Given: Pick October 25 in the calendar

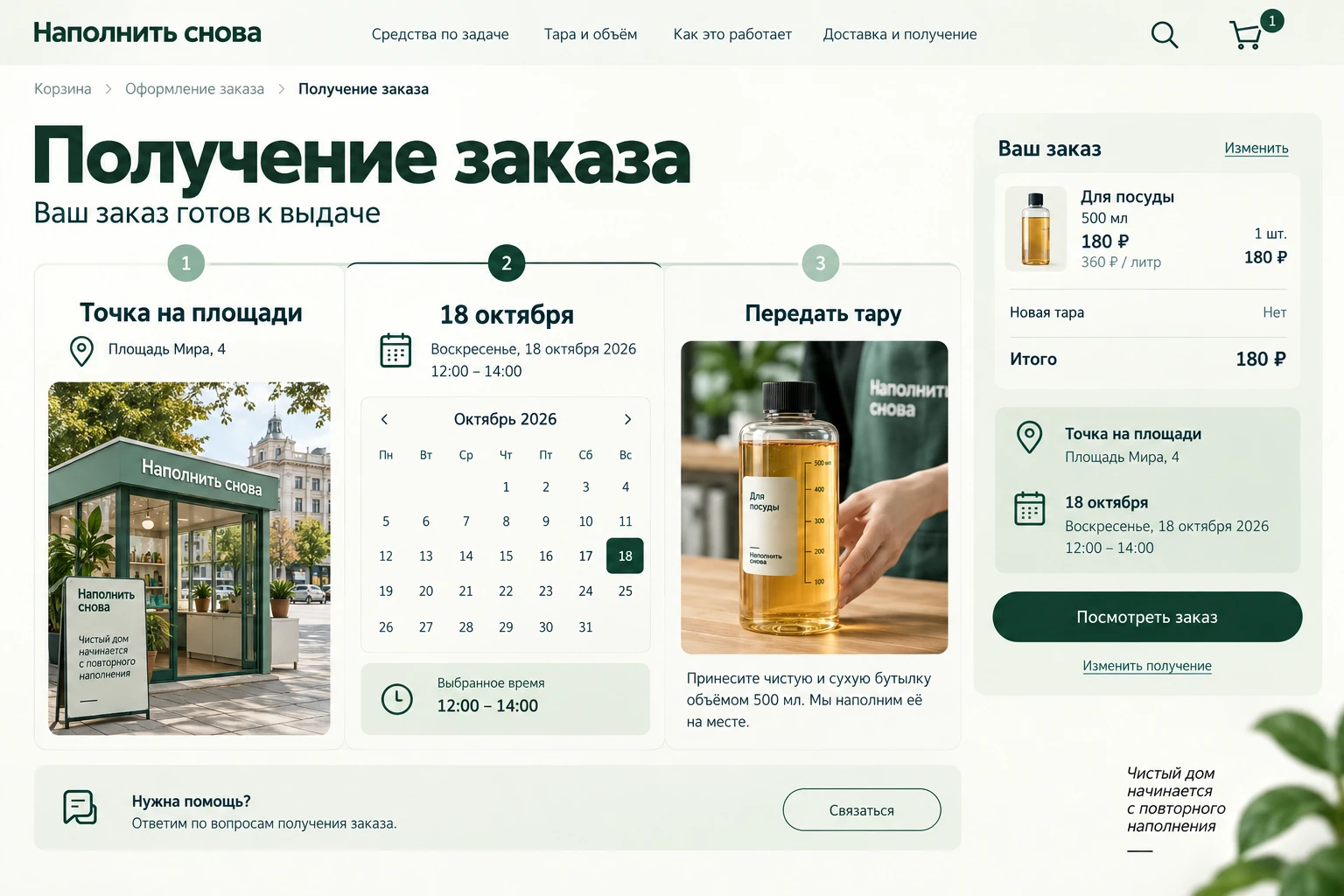Looking at the screenshot, I should (625, 591).
